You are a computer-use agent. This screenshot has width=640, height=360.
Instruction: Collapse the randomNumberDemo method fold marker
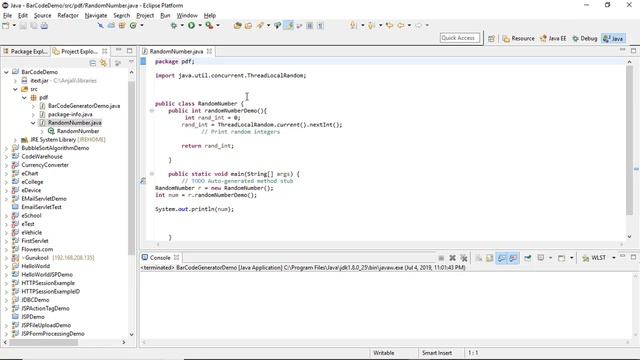point(151,111)
